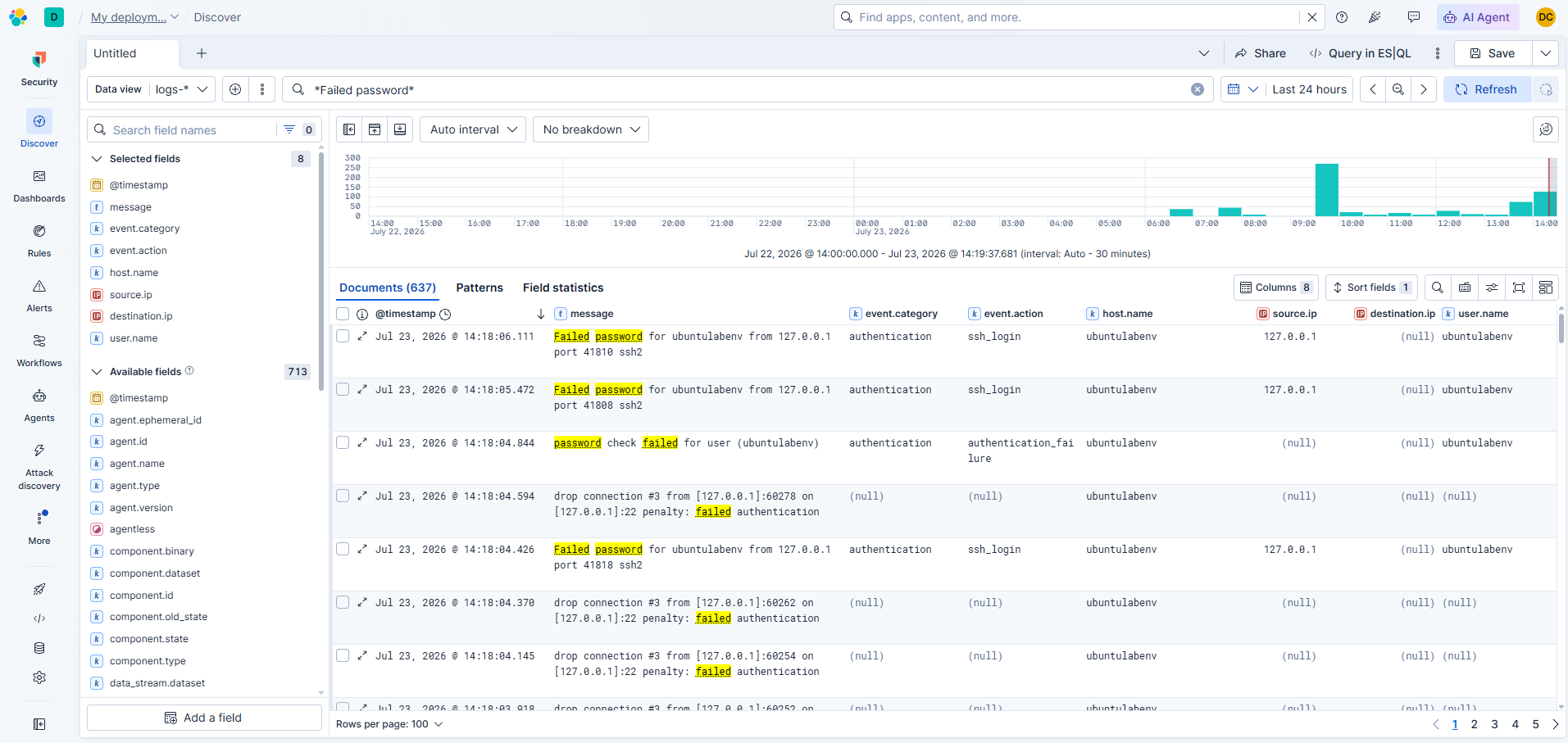
Task: Open chart visualization edit options
Action: point(1546,129)
